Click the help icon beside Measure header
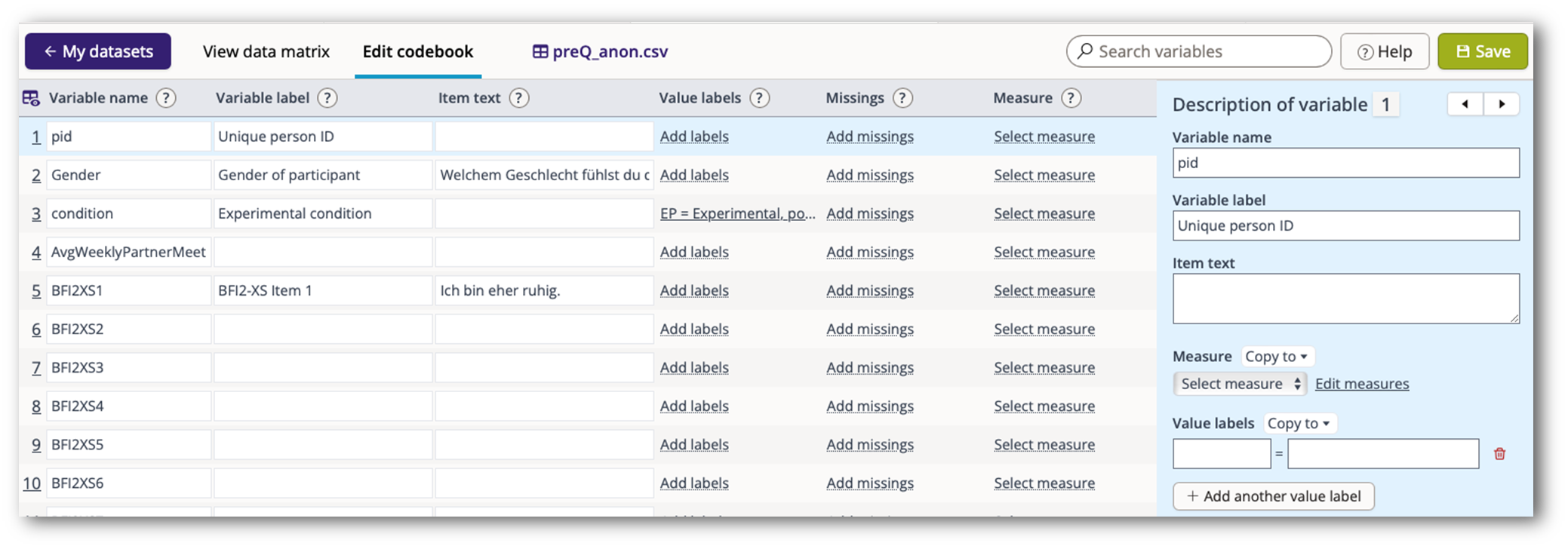Image resolution: width=1568 pixels, height=549 pixels. (x=1070, y=98)
